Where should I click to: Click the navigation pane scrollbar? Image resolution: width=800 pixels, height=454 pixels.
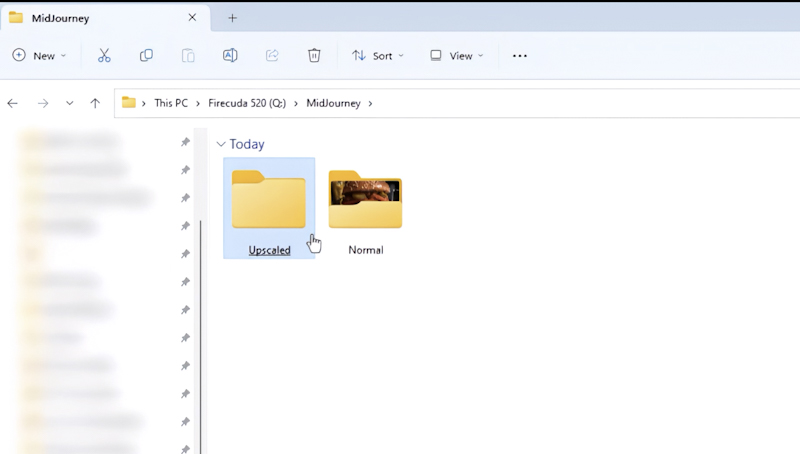(201, 337)
